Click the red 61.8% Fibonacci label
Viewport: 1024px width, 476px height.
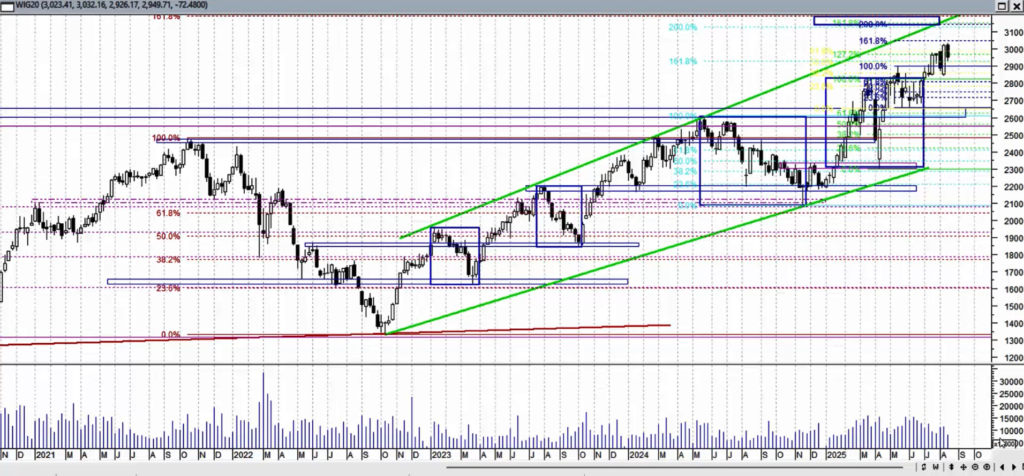point(168,214)
